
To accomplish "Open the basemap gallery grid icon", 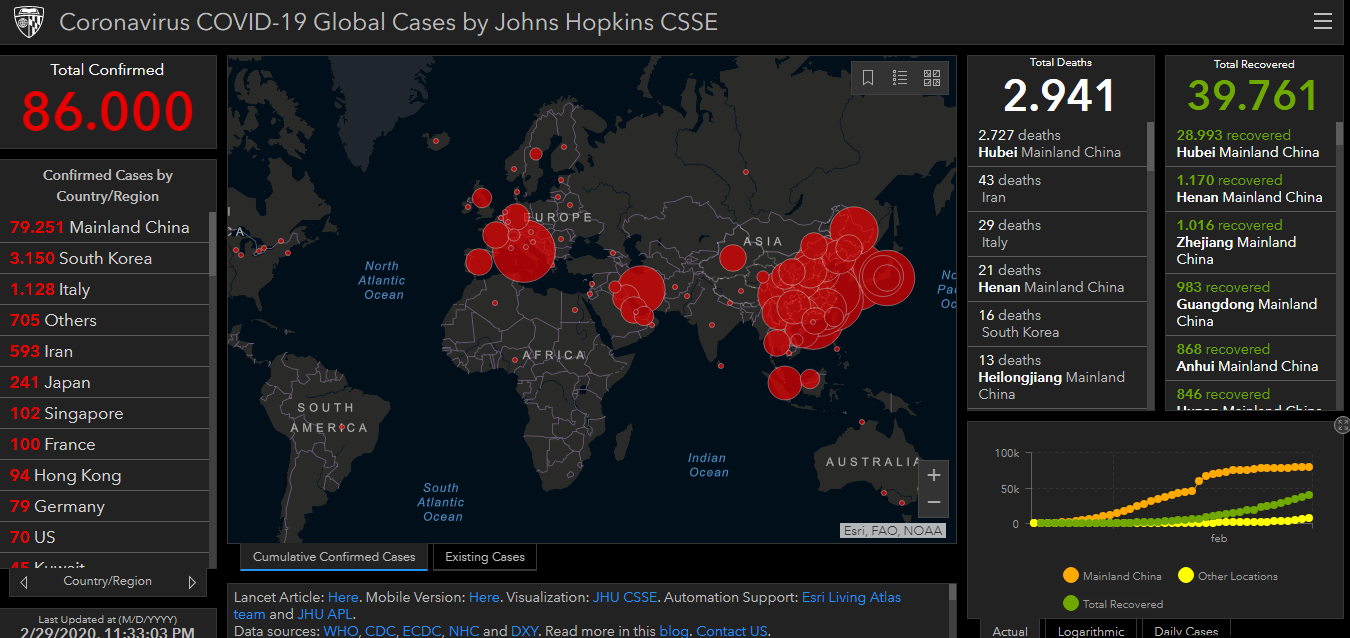I will click(x=932, y=78).
